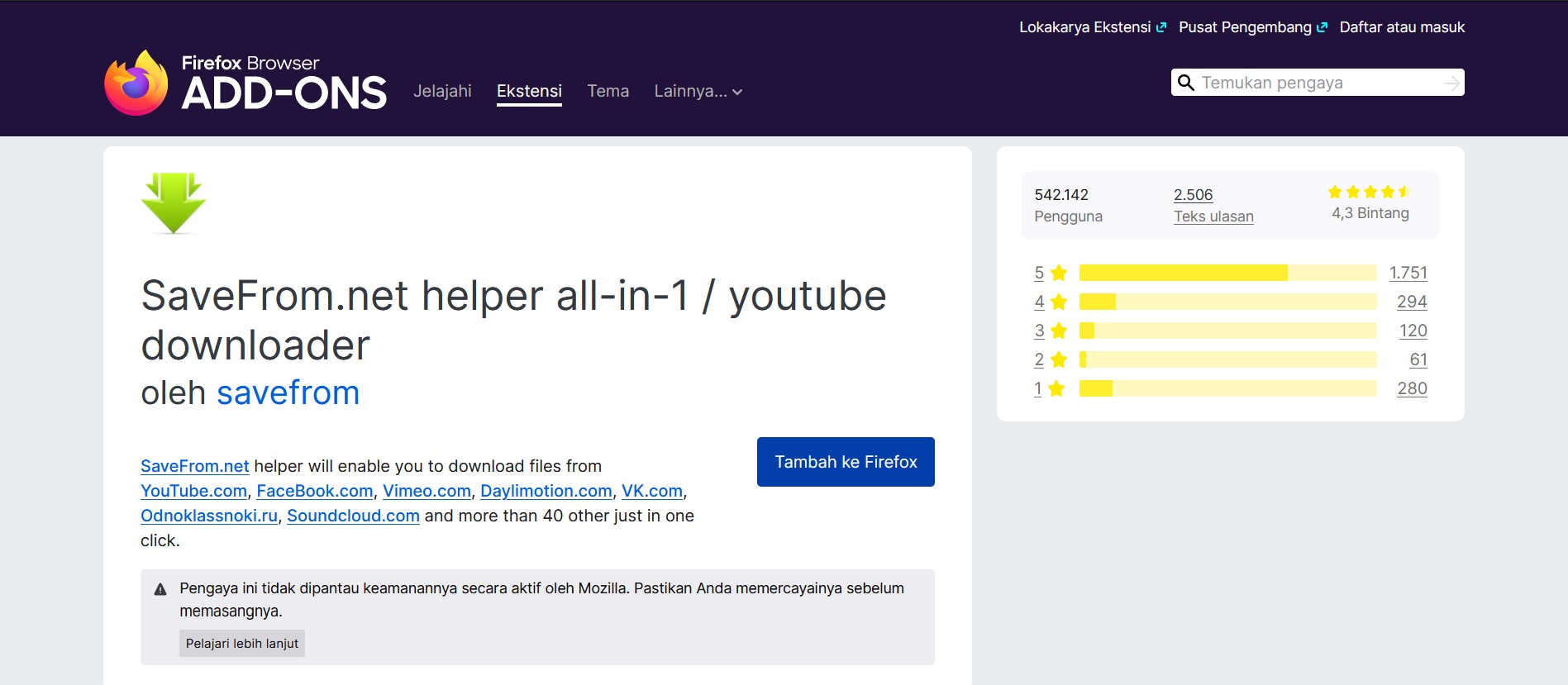Screen dimensions: 1568x685
Task: Click the 542.142 Pengguna text
Action: [x=1068, y=206]
